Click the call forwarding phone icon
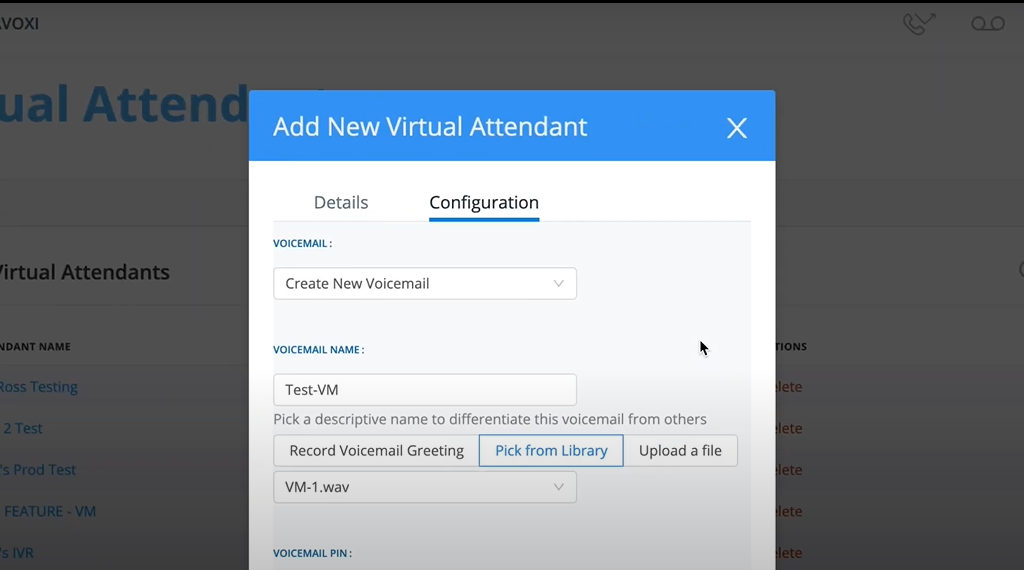This screenshot has width=1024, height=570. click(x=918, y=24)
